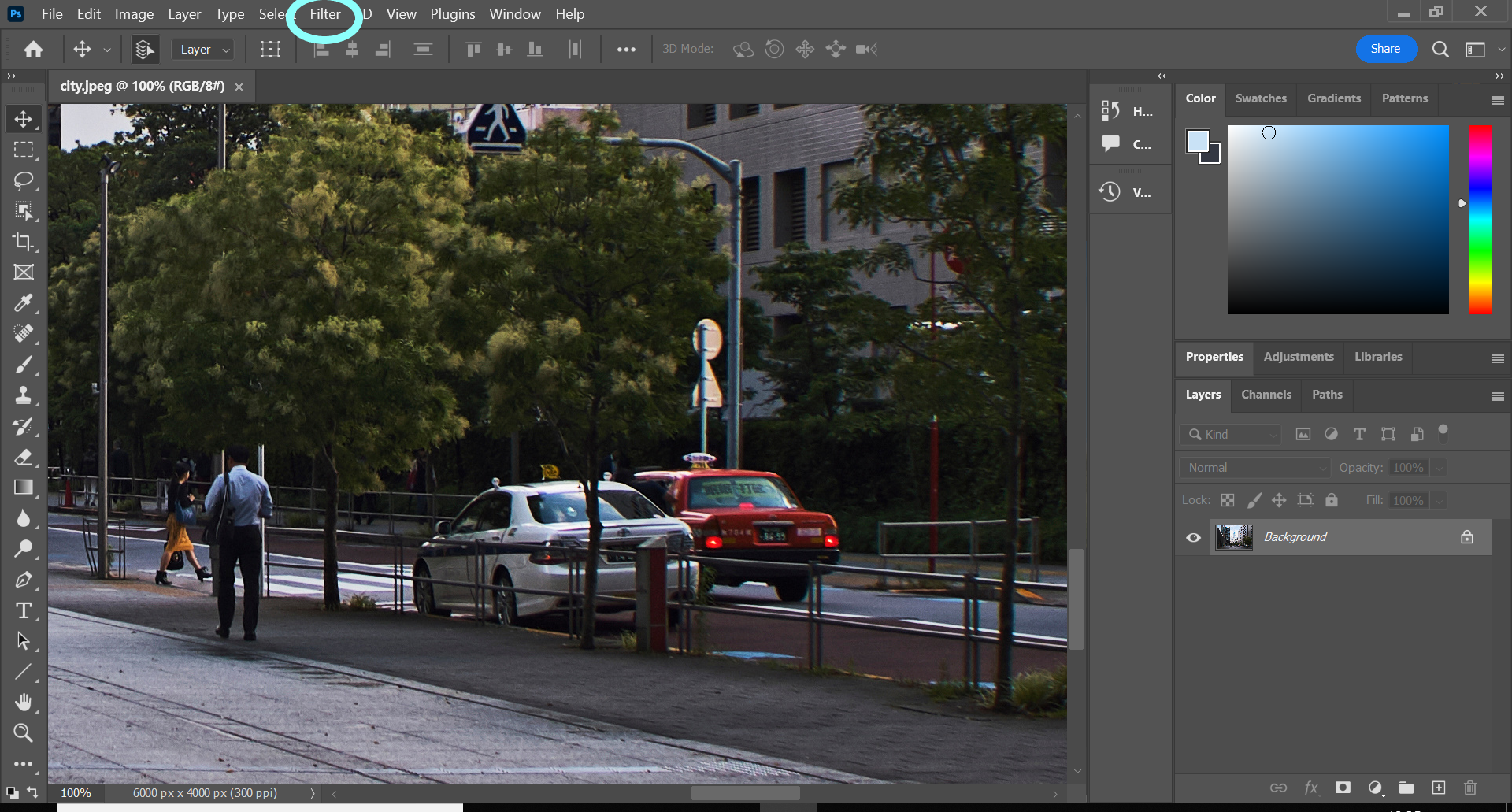Open the Move tool preset picker arrow

(x=107, y=50)
